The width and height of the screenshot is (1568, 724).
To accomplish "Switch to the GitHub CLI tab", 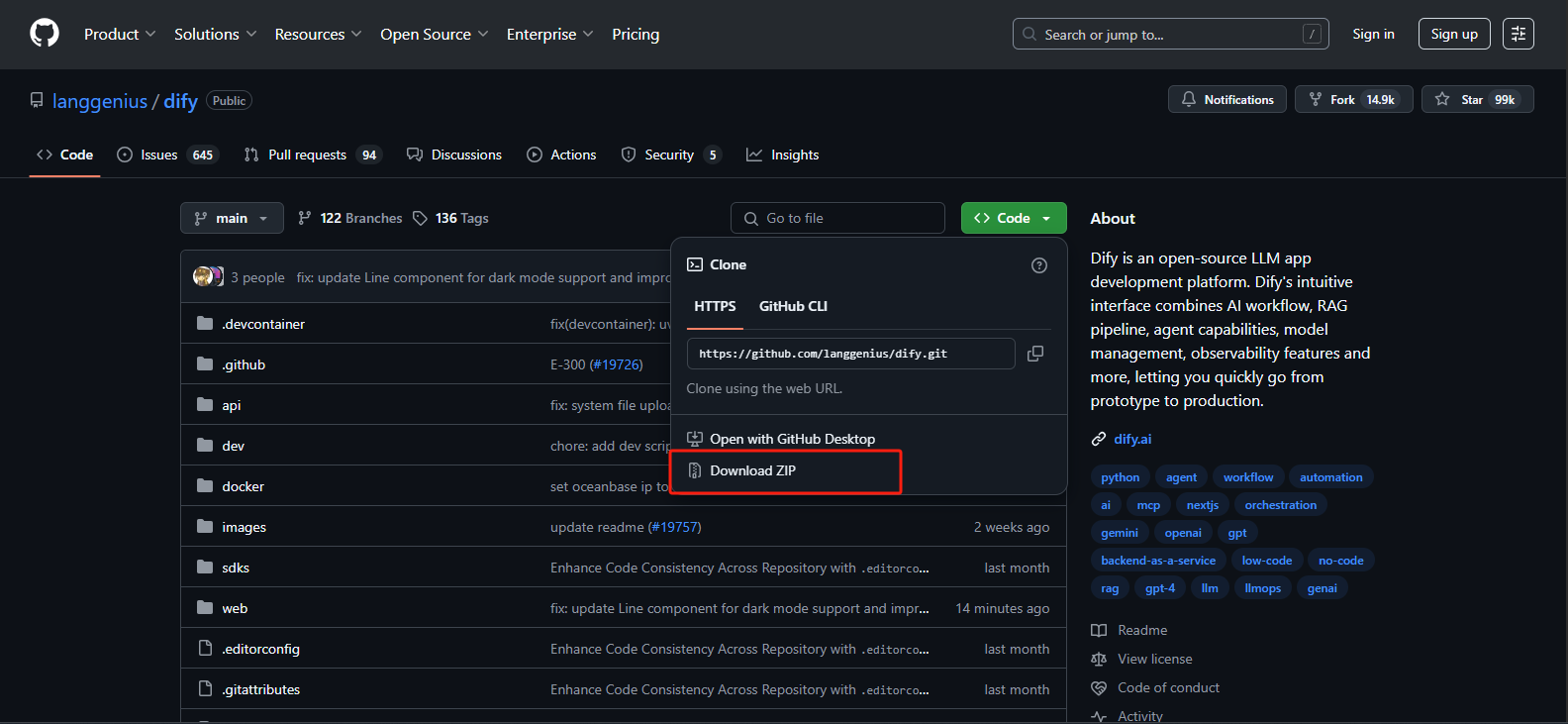I will tap(793, 306).
